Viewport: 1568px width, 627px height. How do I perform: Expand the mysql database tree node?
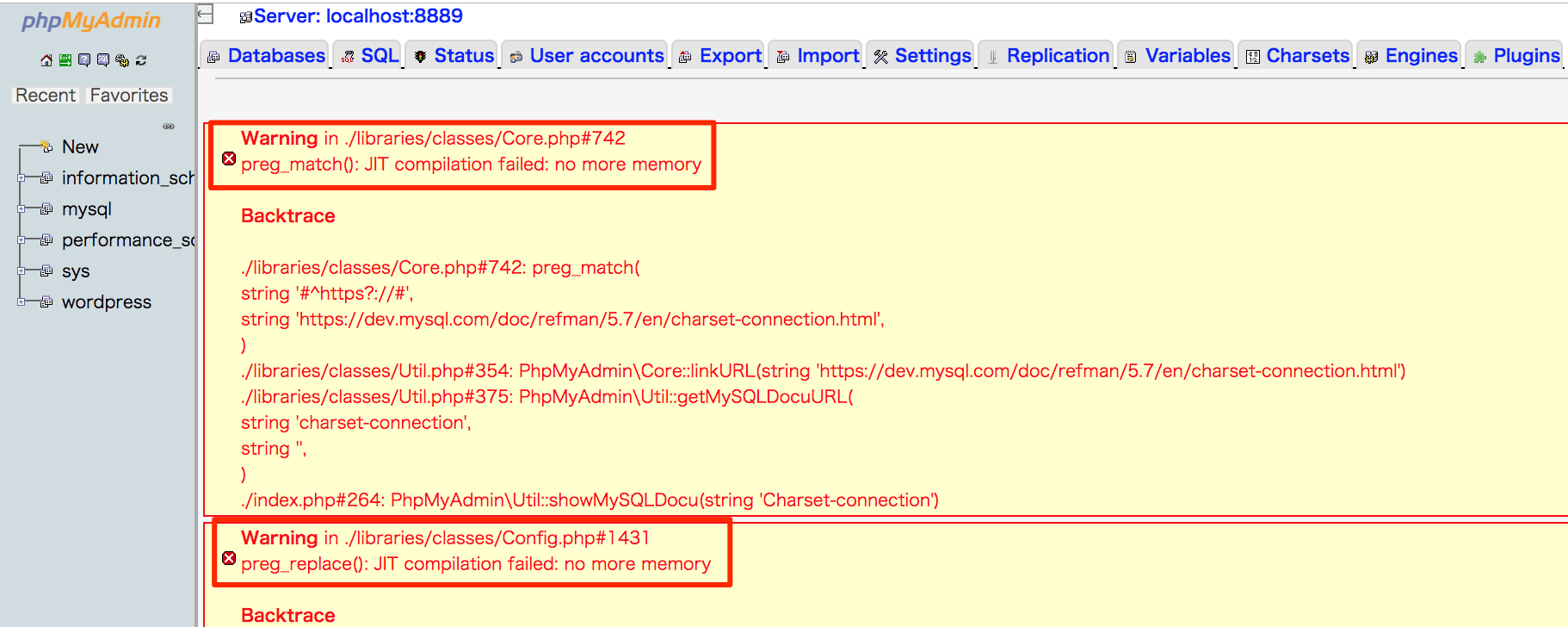(x=22, y=209)
